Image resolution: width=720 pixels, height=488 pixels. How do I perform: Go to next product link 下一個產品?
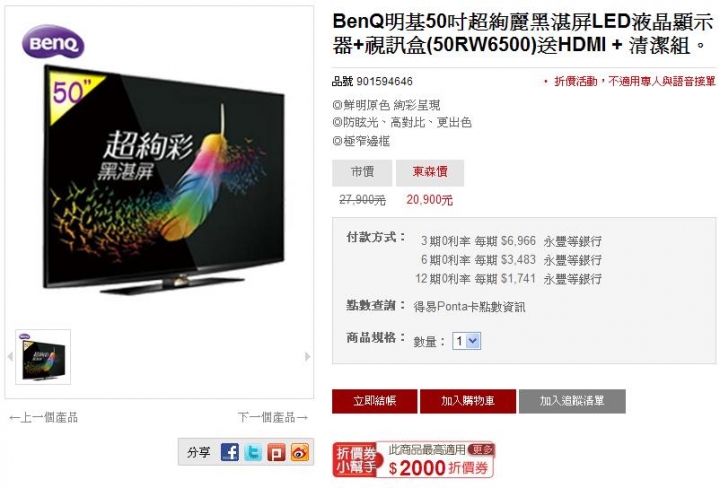[273, 417]
